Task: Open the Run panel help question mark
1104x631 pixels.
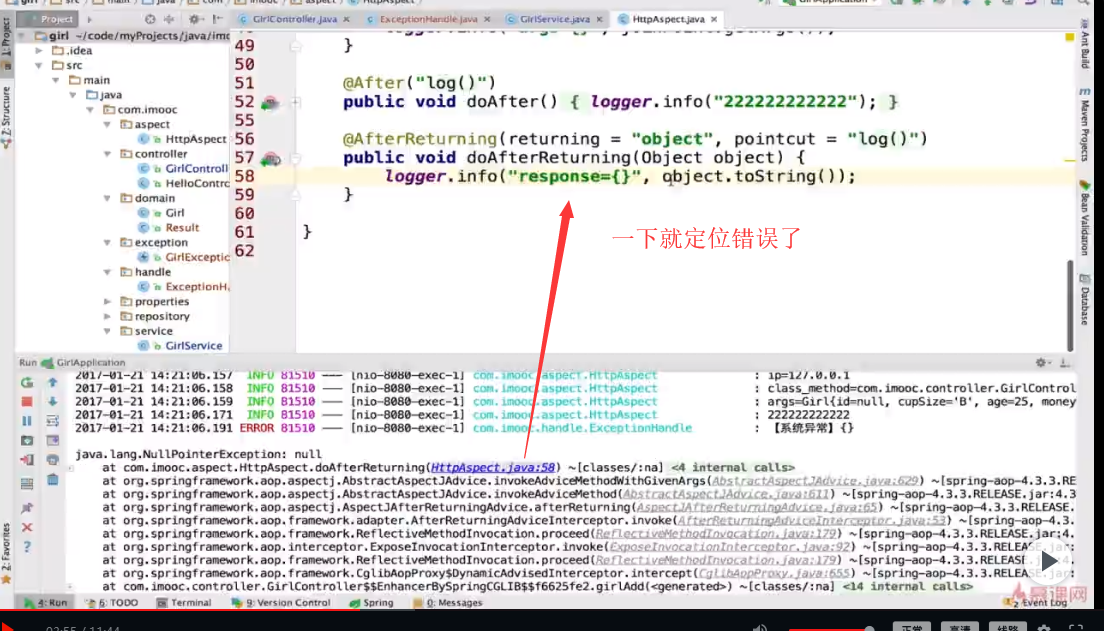Action: [27, 546]
